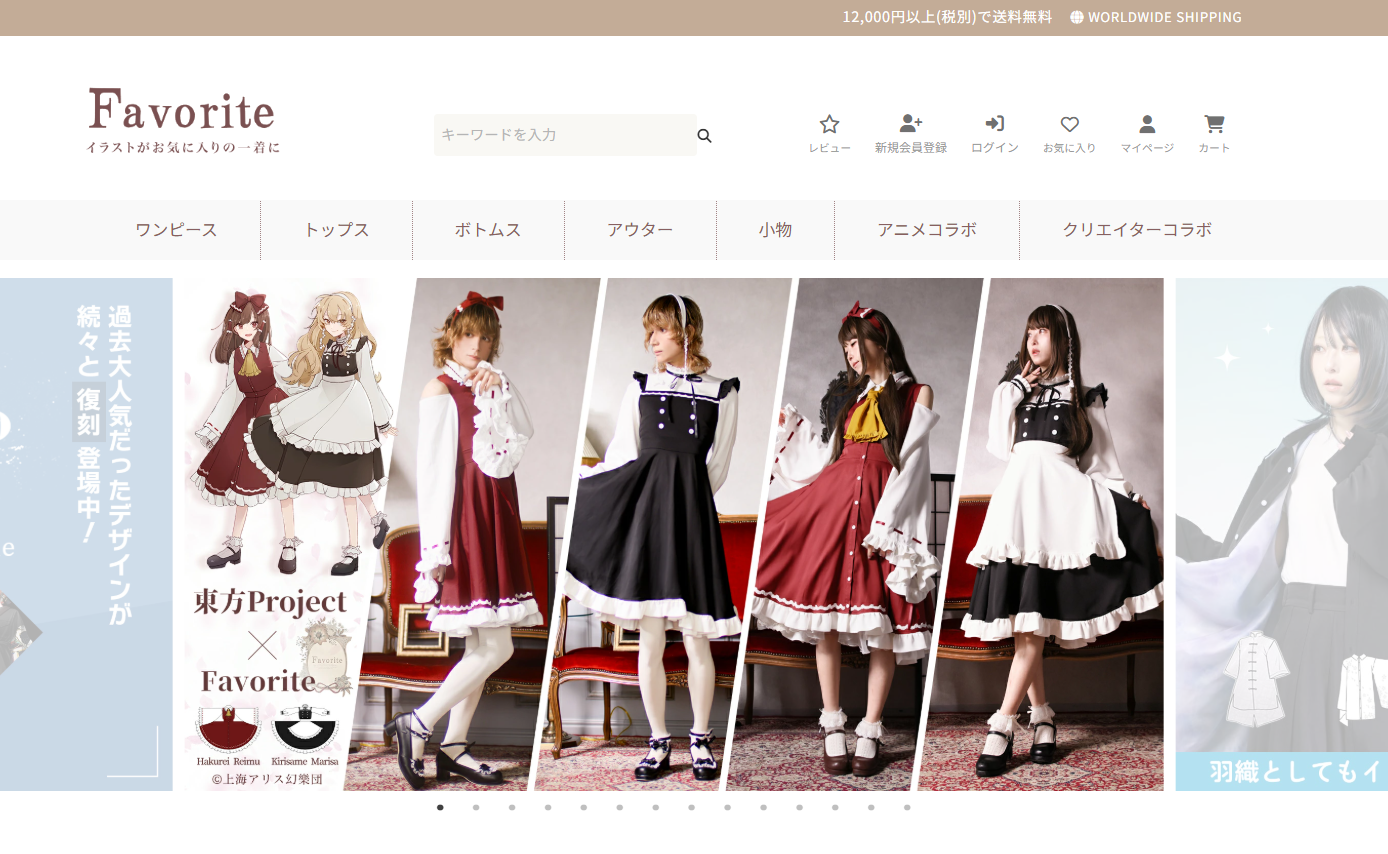
Task: Select the ninth carousel pagination dot
Action: [728, 807]
